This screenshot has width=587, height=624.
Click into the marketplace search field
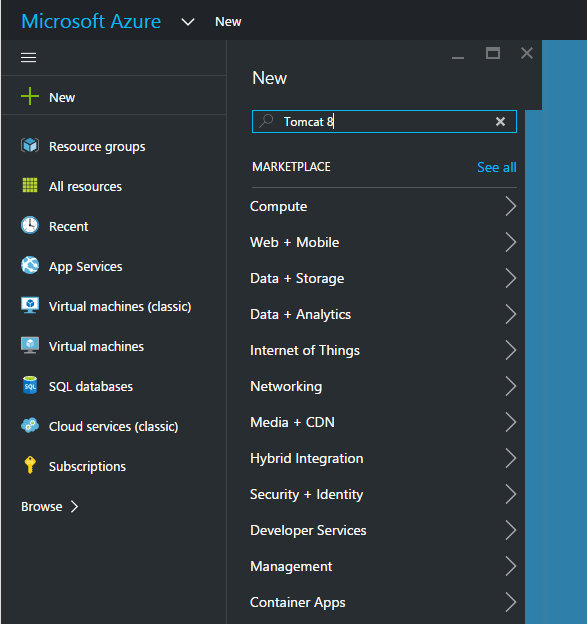384,121
